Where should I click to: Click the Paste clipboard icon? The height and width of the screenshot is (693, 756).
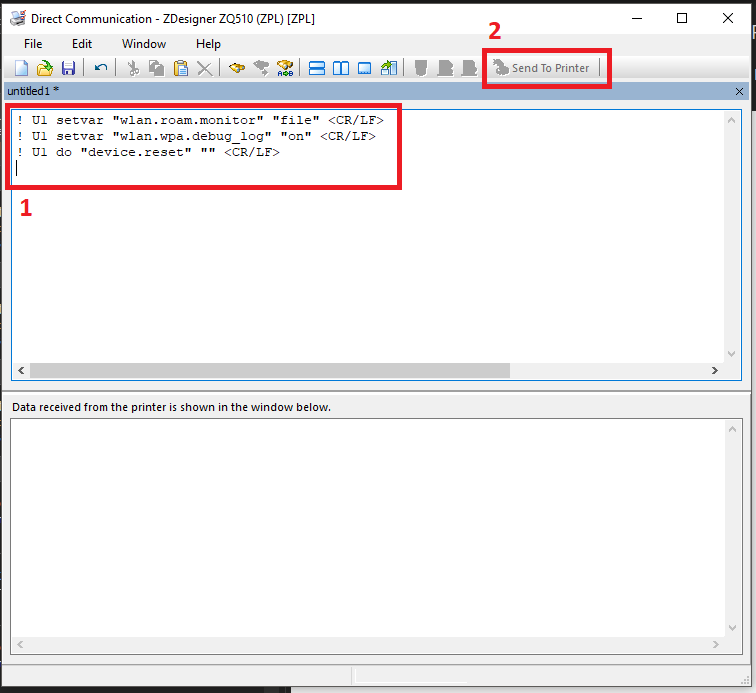(181, 68)
